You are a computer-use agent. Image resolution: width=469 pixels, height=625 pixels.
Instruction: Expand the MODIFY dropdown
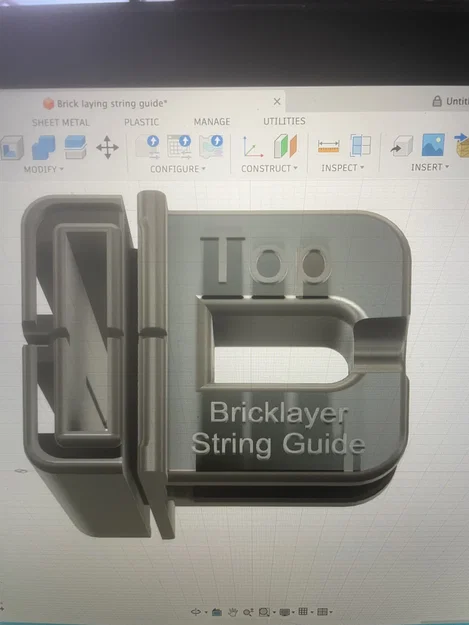43,169
